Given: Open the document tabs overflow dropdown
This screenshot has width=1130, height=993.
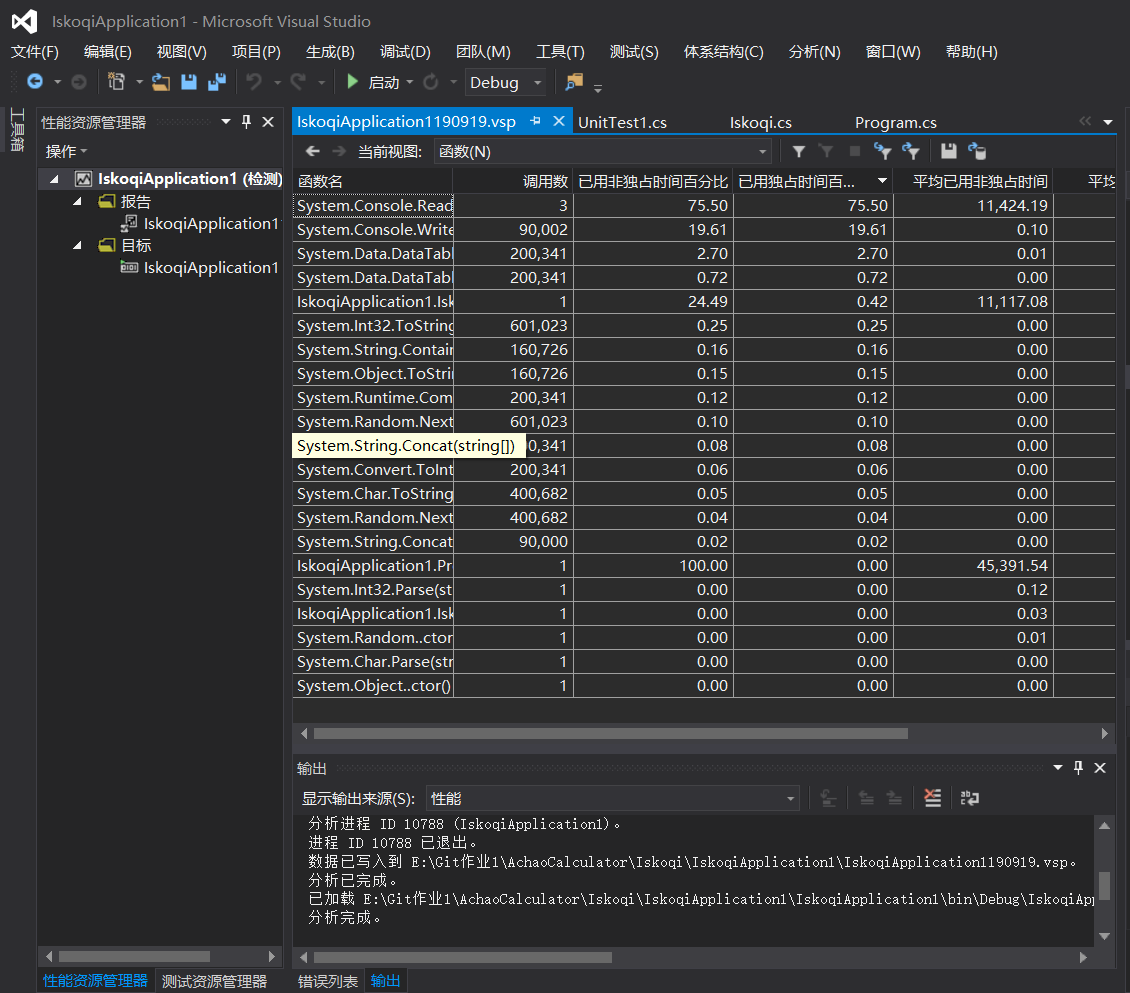Looking at the screenshot, I should click(x=1108, y=122).
